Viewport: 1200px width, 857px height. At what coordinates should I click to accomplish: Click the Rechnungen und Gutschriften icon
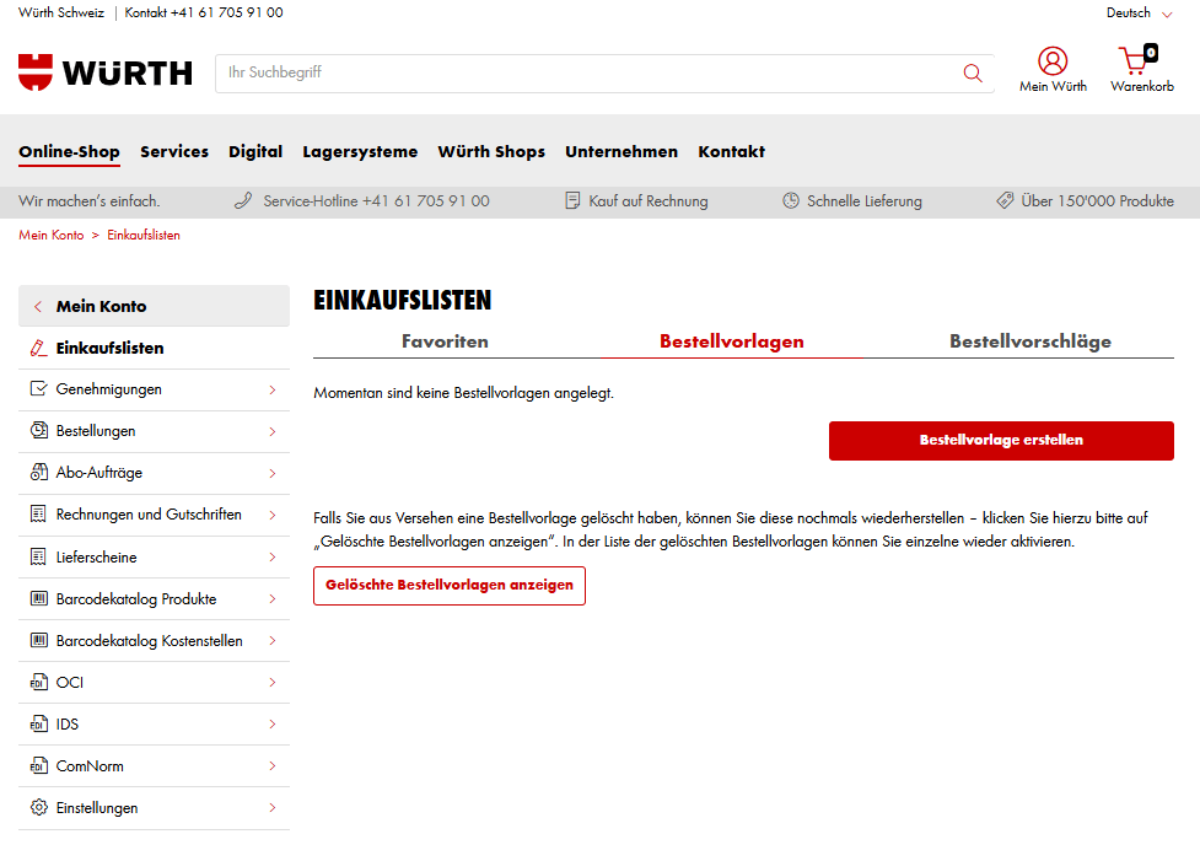point(39,515)
